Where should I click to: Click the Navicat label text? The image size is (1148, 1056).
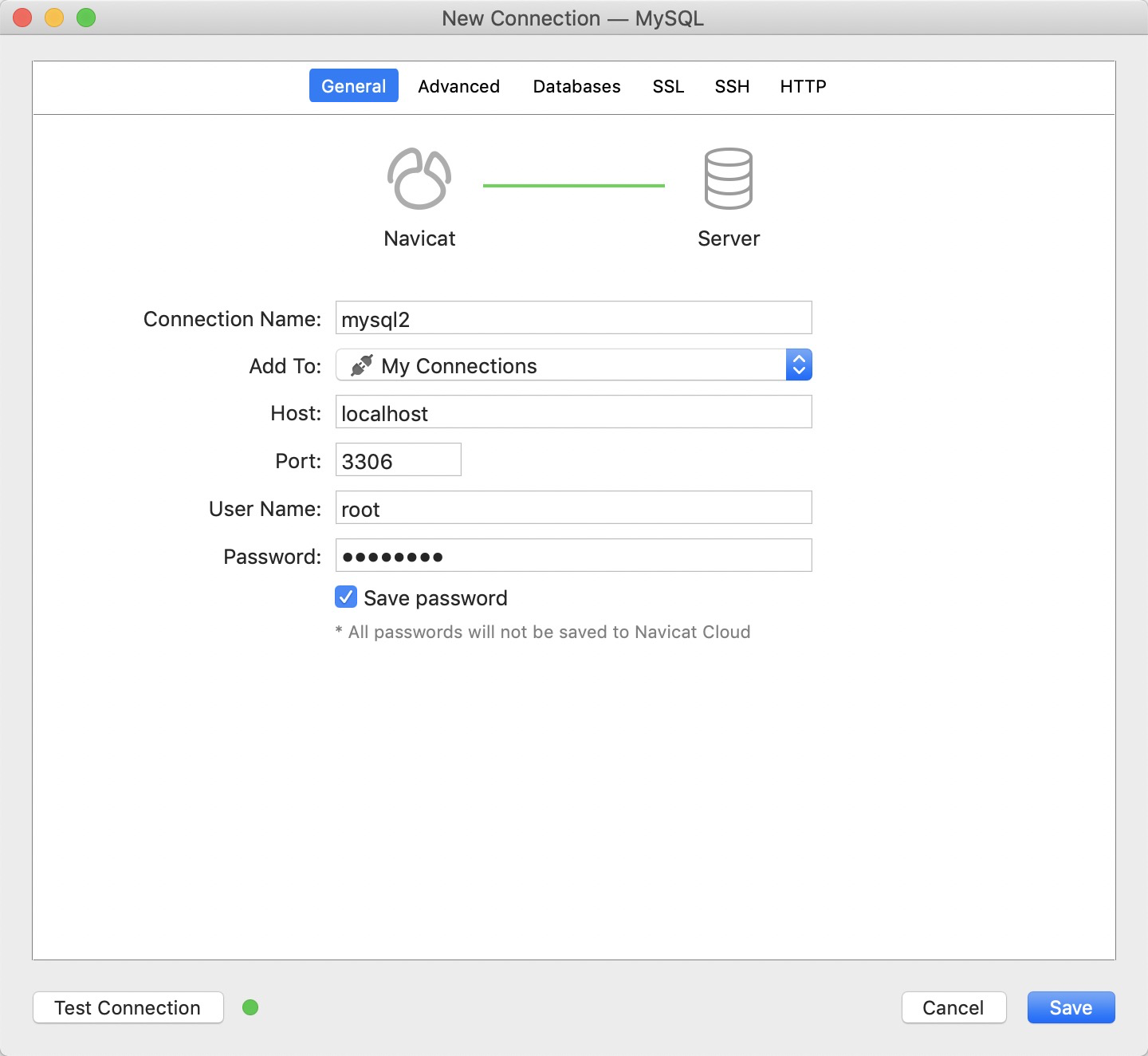pos(419,238)
